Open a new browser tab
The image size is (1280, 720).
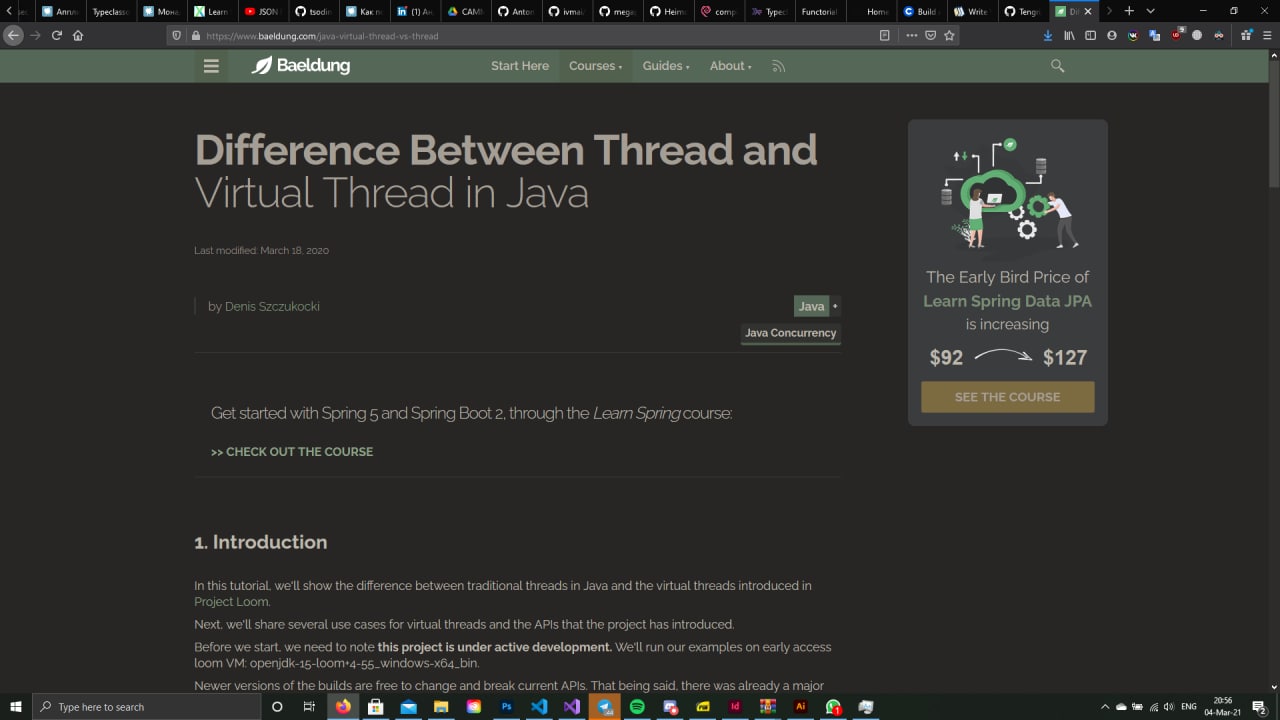tap(1129, 11)
